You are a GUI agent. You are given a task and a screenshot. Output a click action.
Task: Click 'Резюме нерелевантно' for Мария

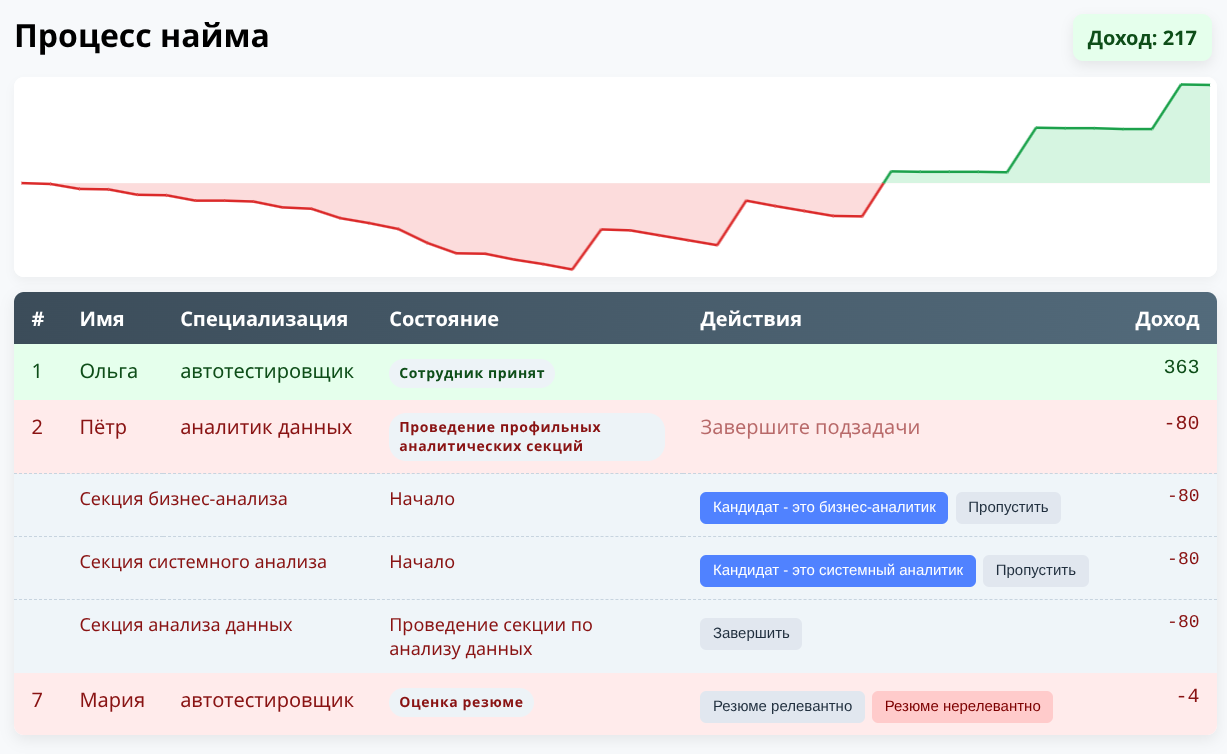[x=961, y=706]
